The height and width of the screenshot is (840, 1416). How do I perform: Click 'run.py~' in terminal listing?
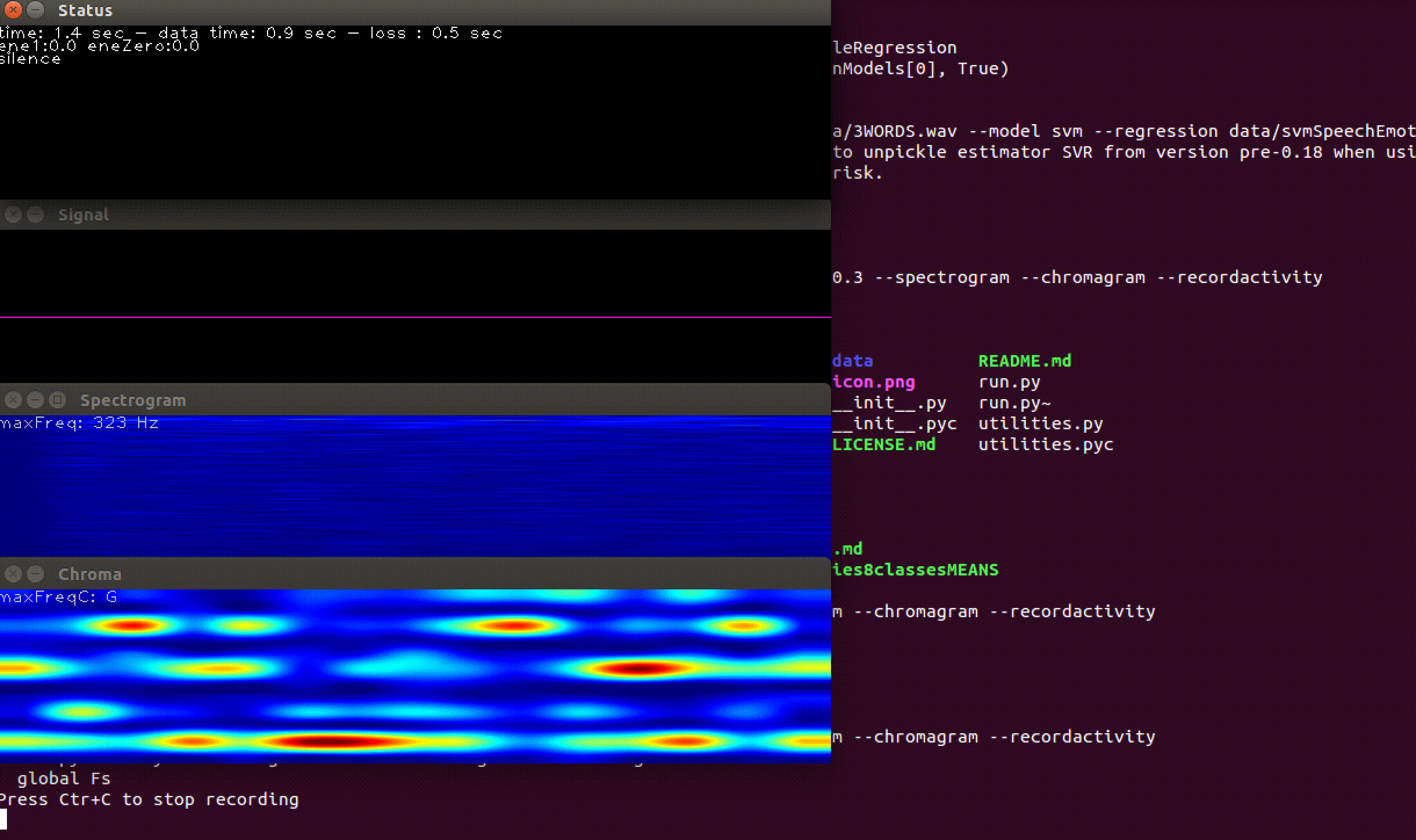(1014, 403)
